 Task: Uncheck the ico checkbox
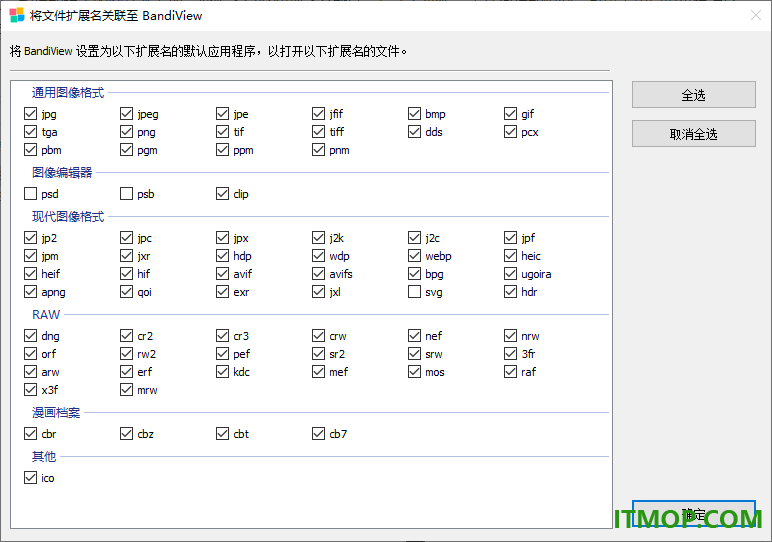click(31, 478)
